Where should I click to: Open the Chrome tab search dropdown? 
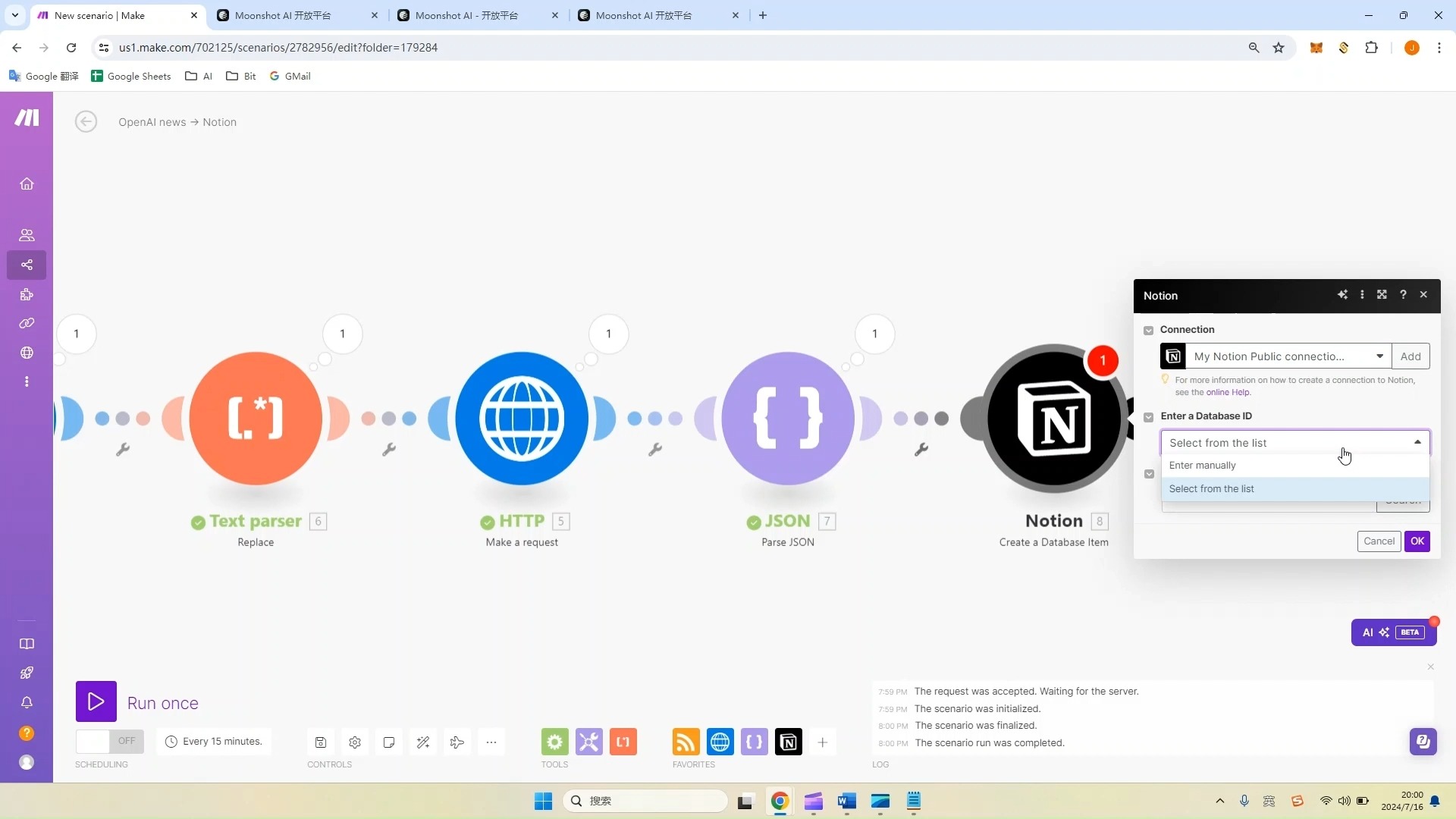[14, 15]
